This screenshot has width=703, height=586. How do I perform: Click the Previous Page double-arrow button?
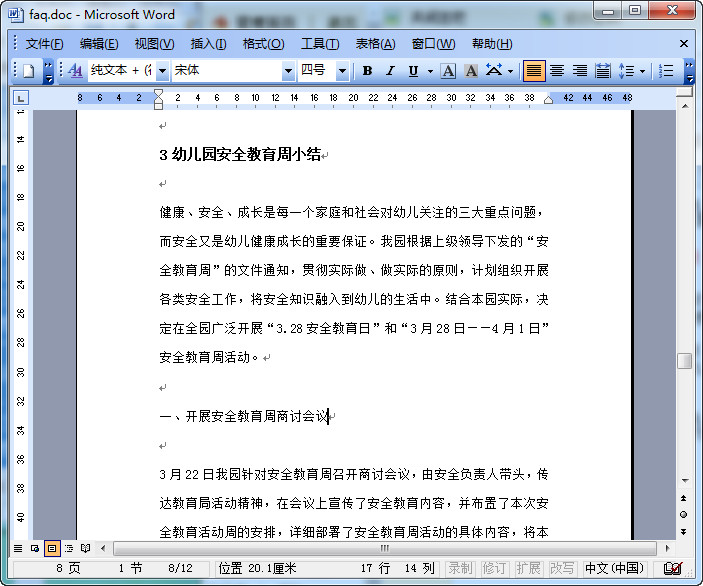point(684,498)
